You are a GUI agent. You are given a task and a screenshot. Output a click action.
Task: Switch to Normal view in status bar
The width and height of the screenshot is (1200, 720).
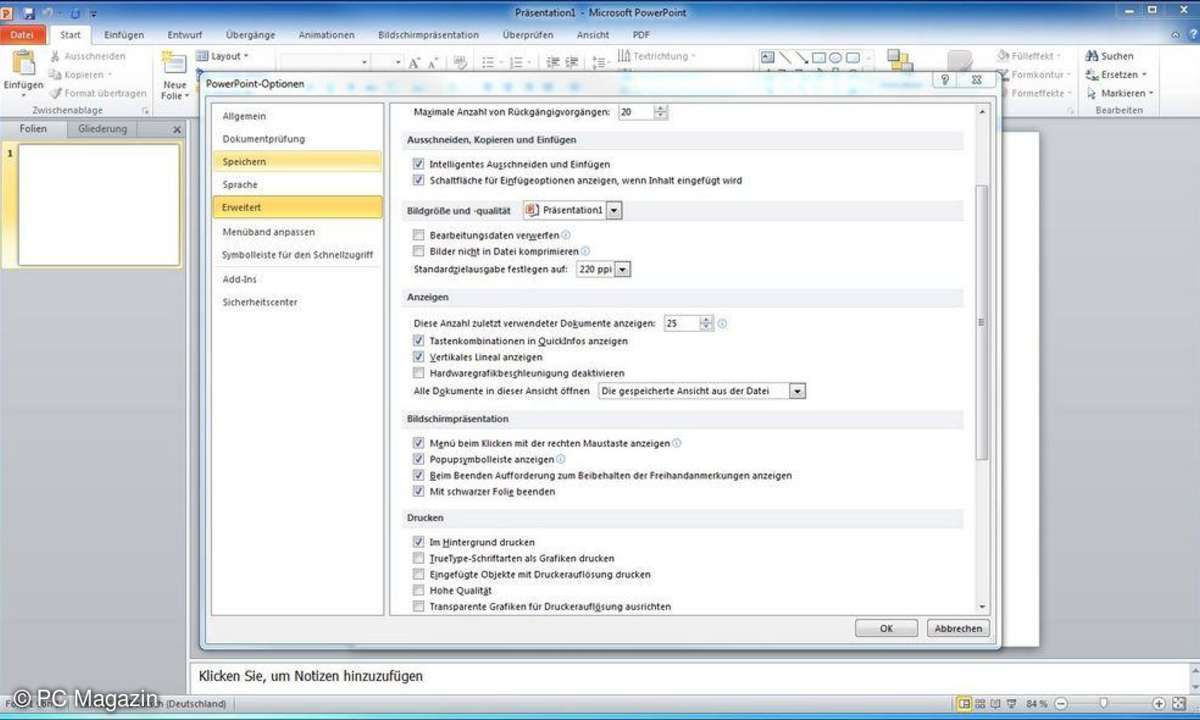click(963, 703)
